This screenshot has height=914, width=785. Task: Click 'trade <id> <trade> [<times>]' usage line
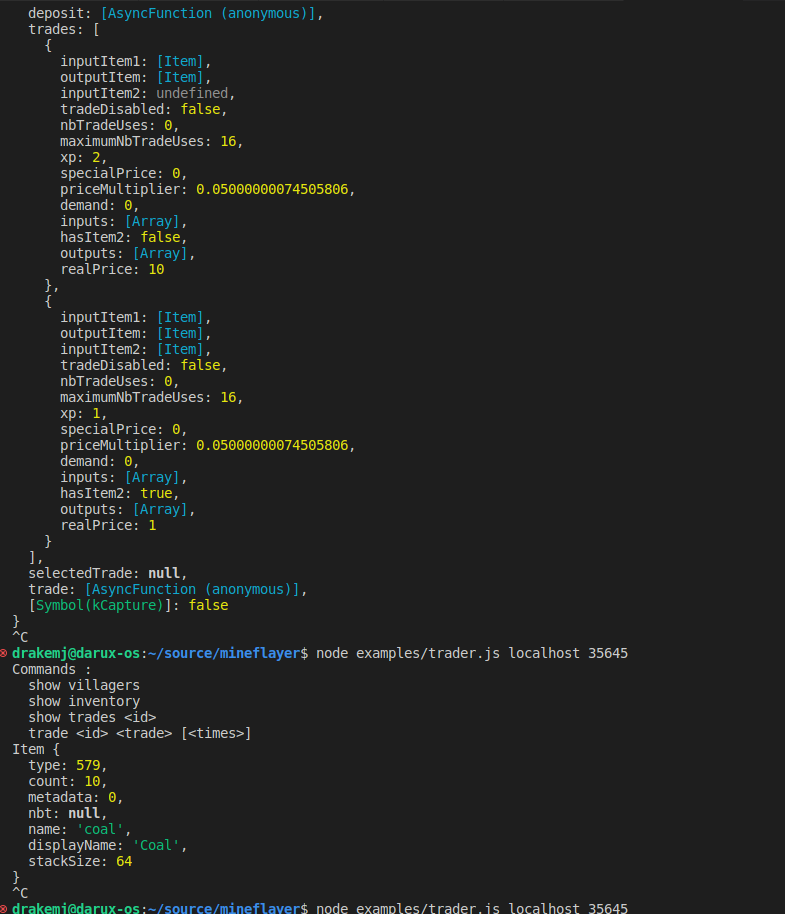(x=140, y=733)
